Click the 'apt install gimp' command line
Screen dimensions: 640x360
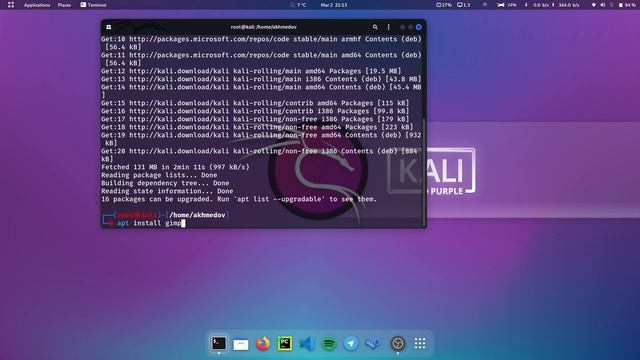149,223
